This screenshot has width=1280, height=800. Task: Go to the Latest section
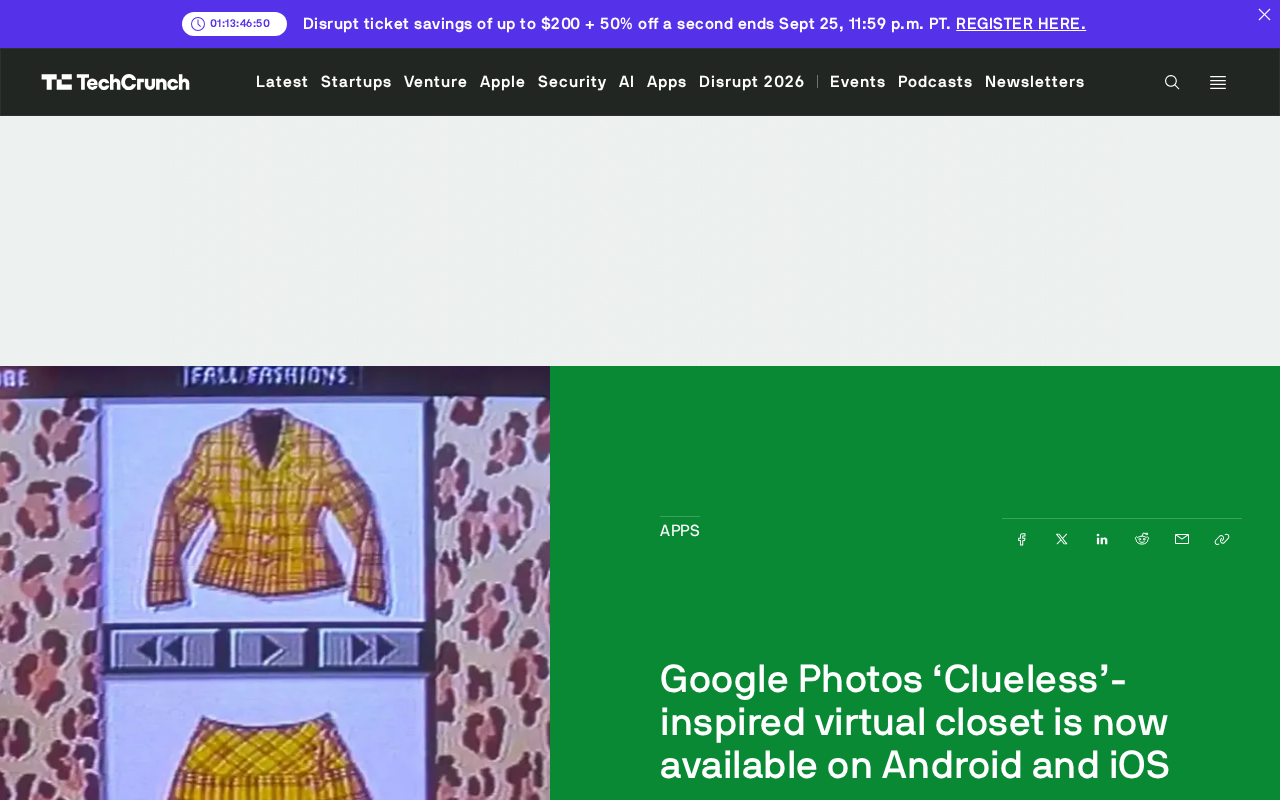point(282,82)
